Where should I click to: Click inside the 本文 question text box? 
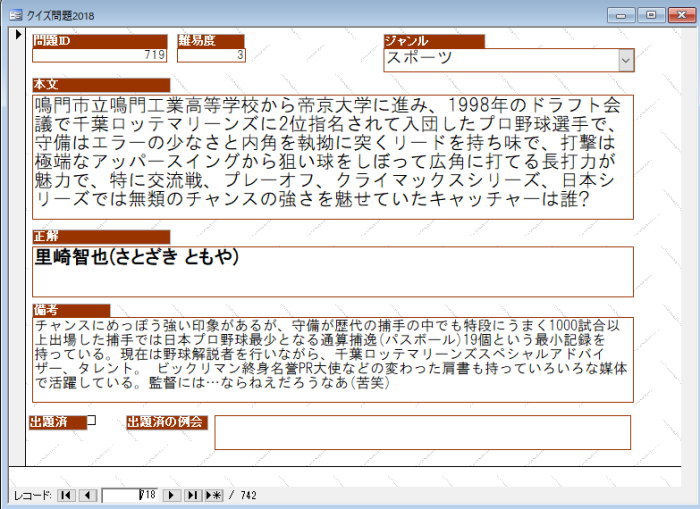[333, 157]
